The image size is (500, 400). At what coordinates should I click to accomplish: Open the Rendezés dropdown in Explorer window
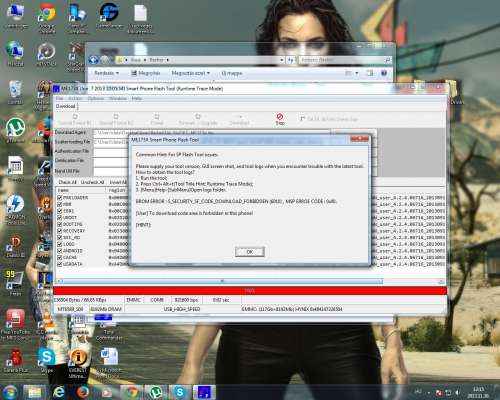(106, 73)
